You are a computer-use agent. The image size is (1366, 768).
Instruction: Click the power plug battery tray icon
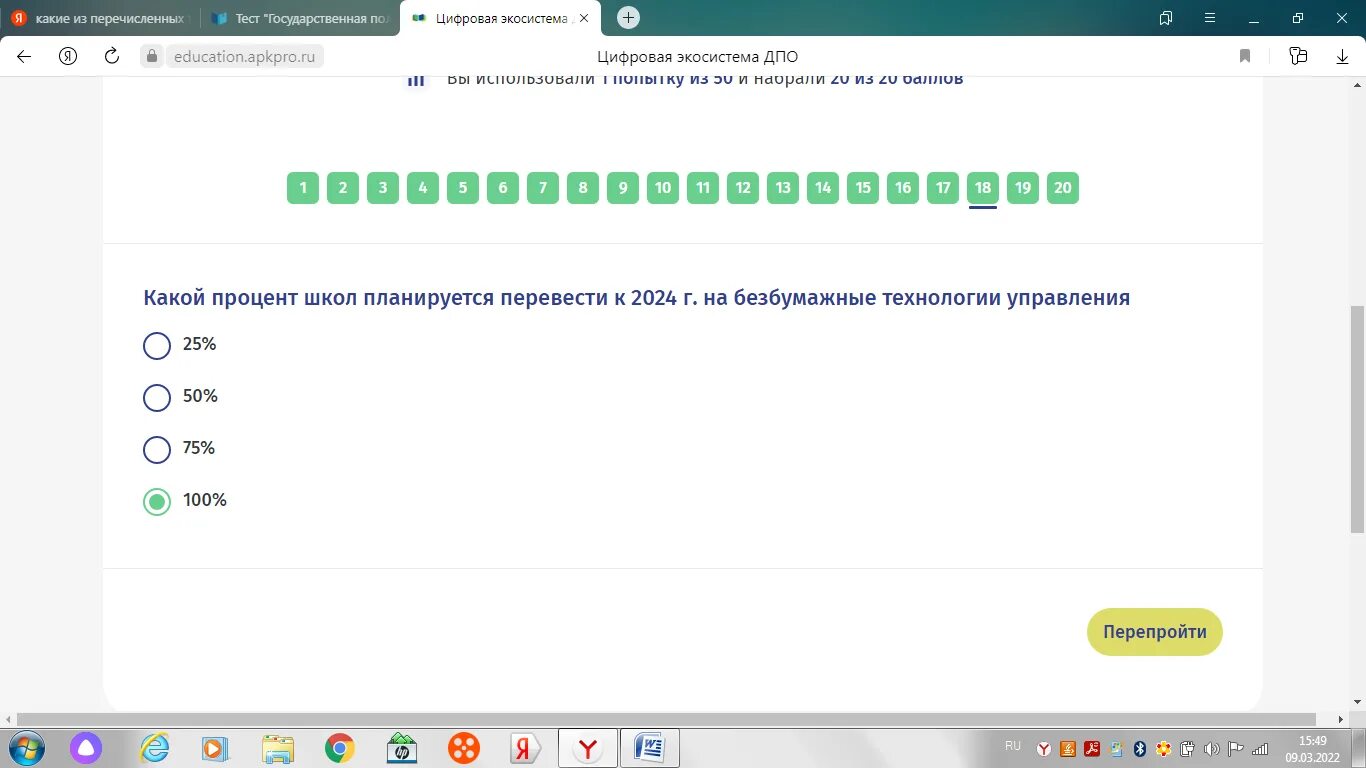click(1188, 748)
